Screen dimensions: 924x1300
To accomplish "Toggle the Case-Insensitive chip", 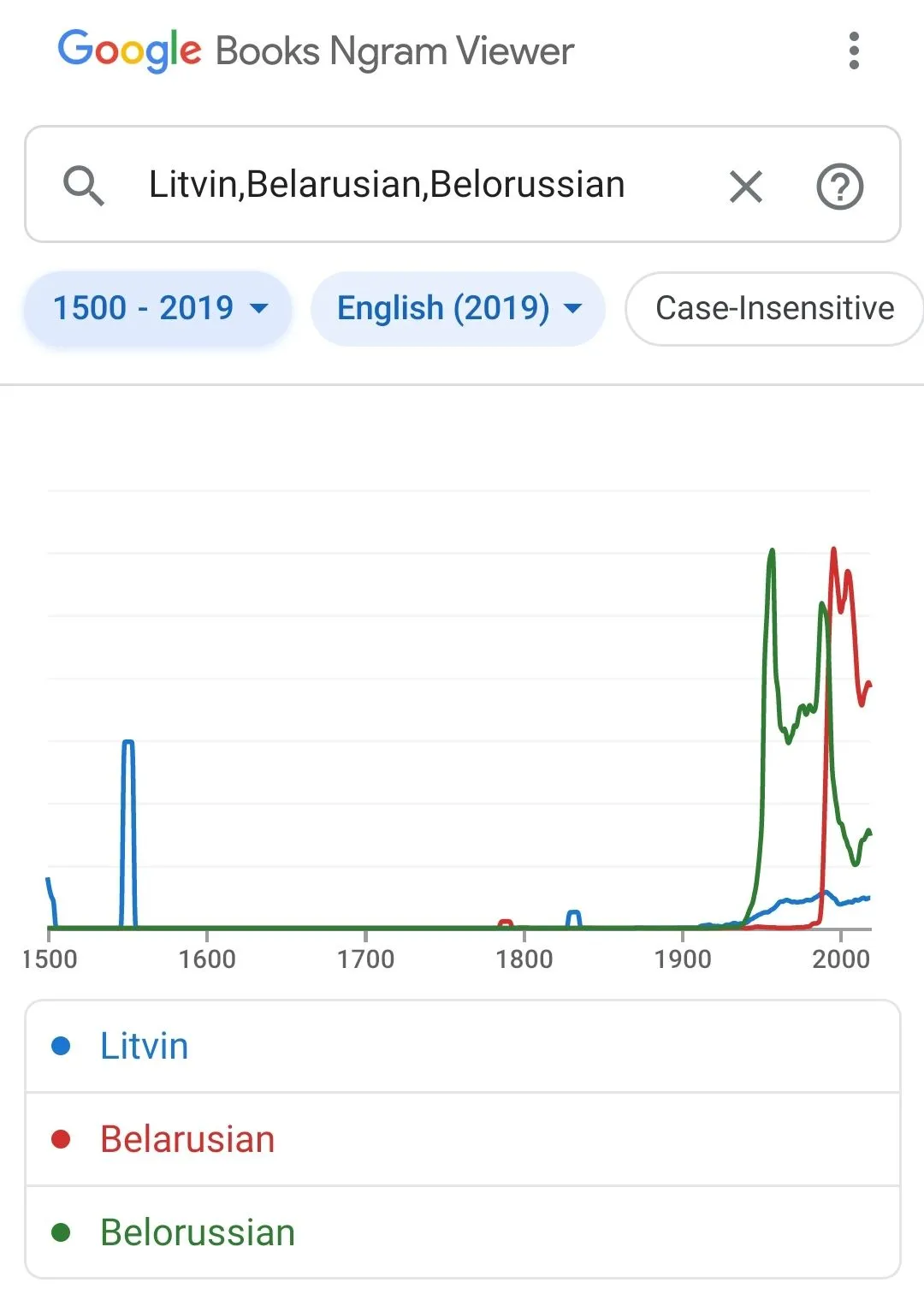I will click(773, 308).
